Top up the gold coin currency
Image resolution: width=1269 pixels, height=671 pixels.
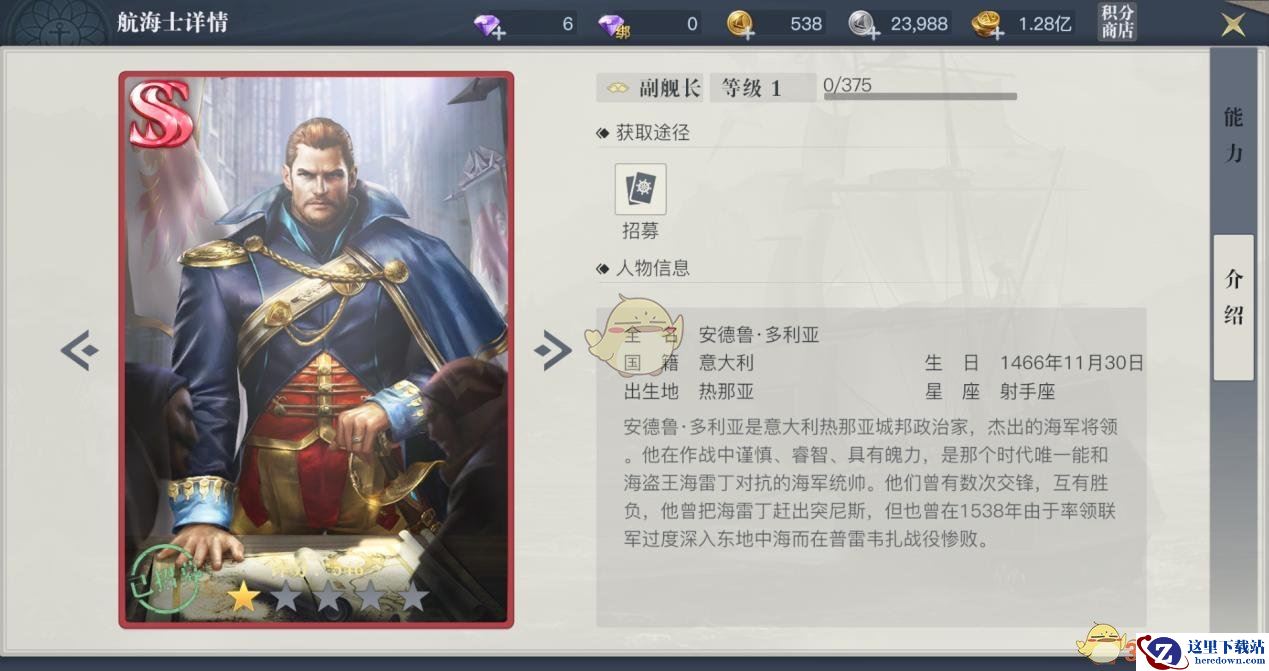click(741, 24)
